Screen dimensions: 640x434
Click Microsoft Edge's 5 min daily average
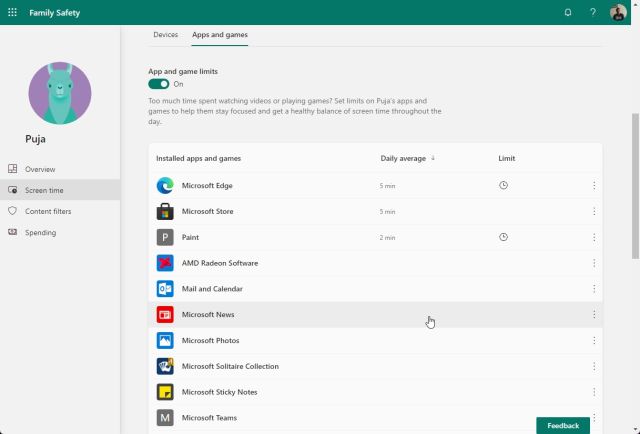tap(387, 186)
